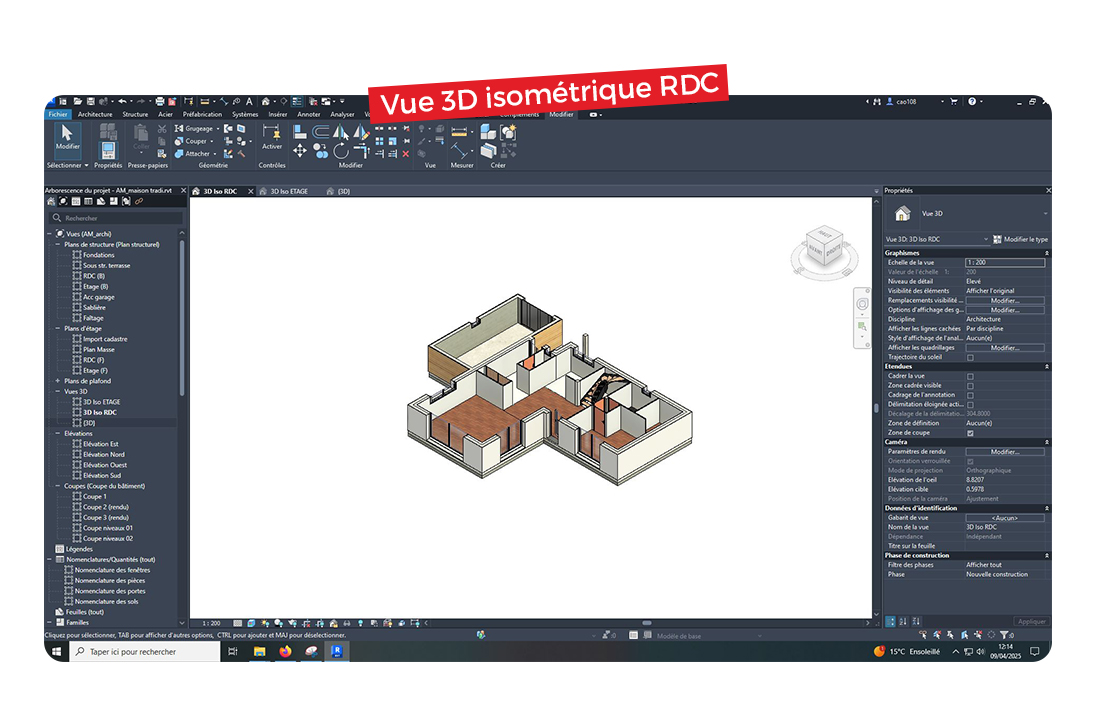Image resolution: width=1097 pixels, height=723 pixels.
Task: Select the Offset tool in Modifier panel
Action: [x=320, y=131]
